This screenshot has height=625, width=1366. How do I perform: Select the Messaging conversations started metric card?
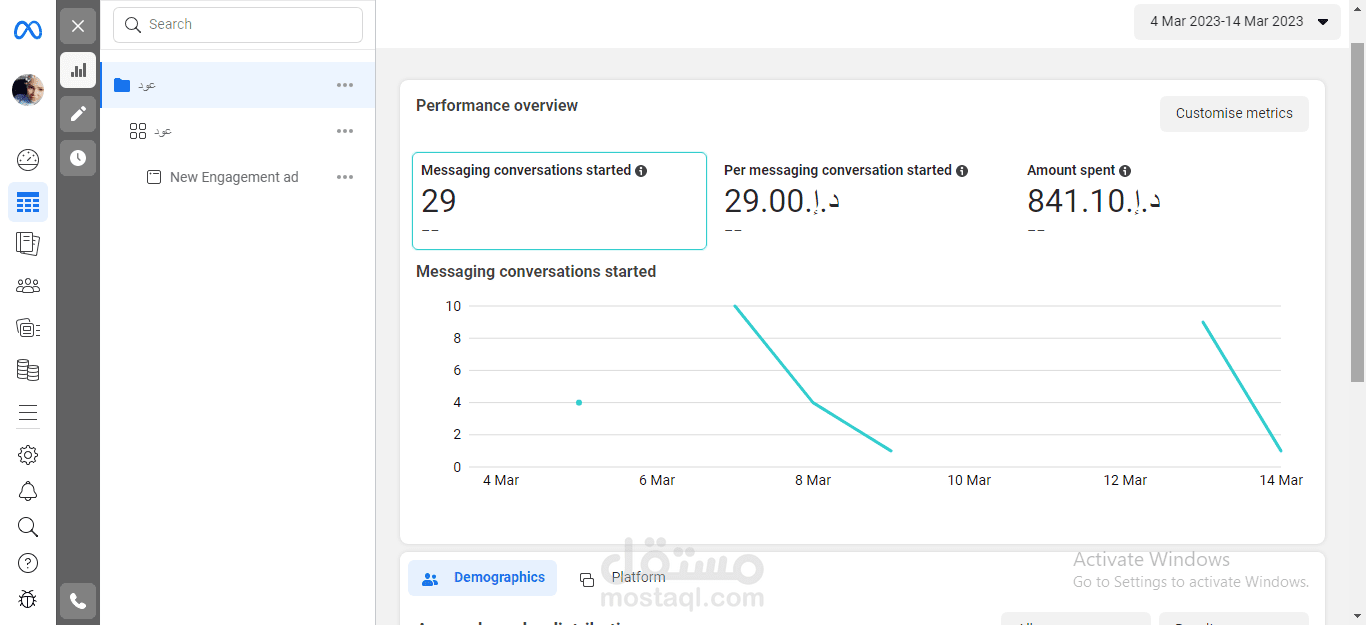(x=559, y=201)
